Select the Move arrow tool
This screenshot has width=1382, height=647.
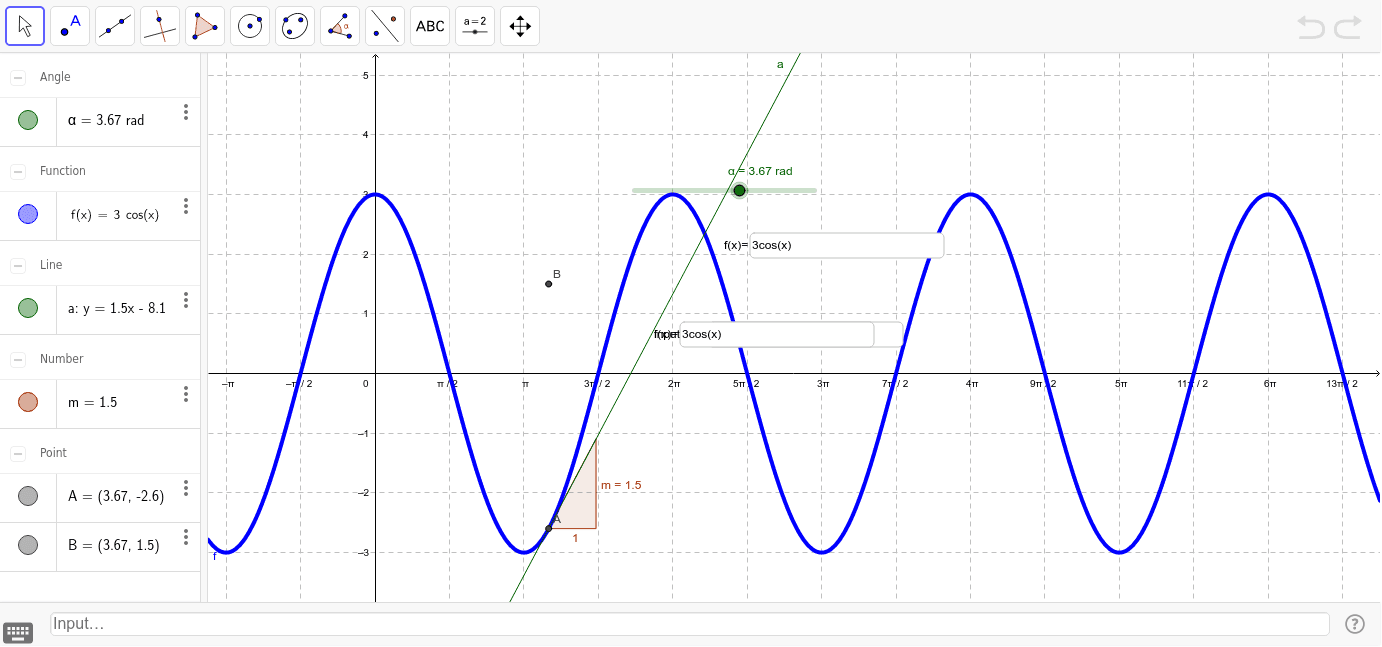[x=25, y=26]
